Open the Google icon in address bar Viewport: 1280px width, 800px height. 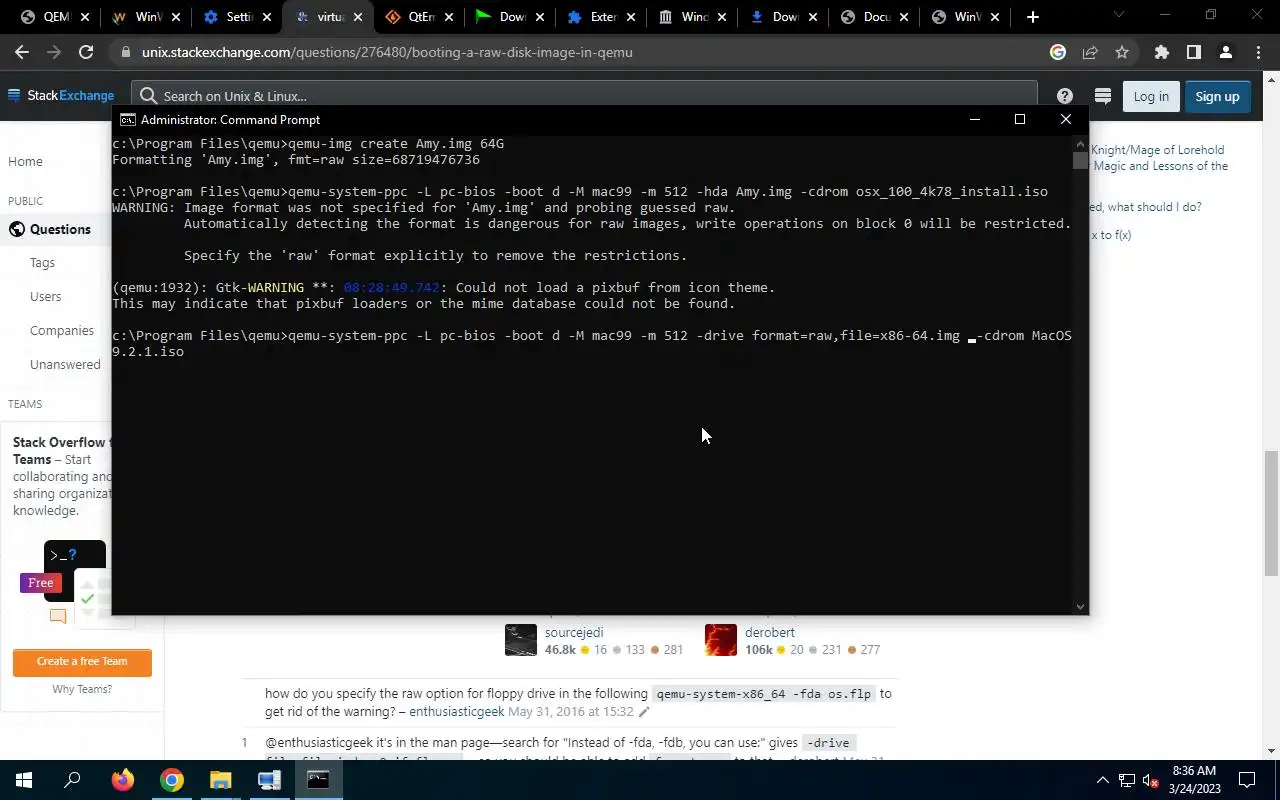pos(1058,52)
